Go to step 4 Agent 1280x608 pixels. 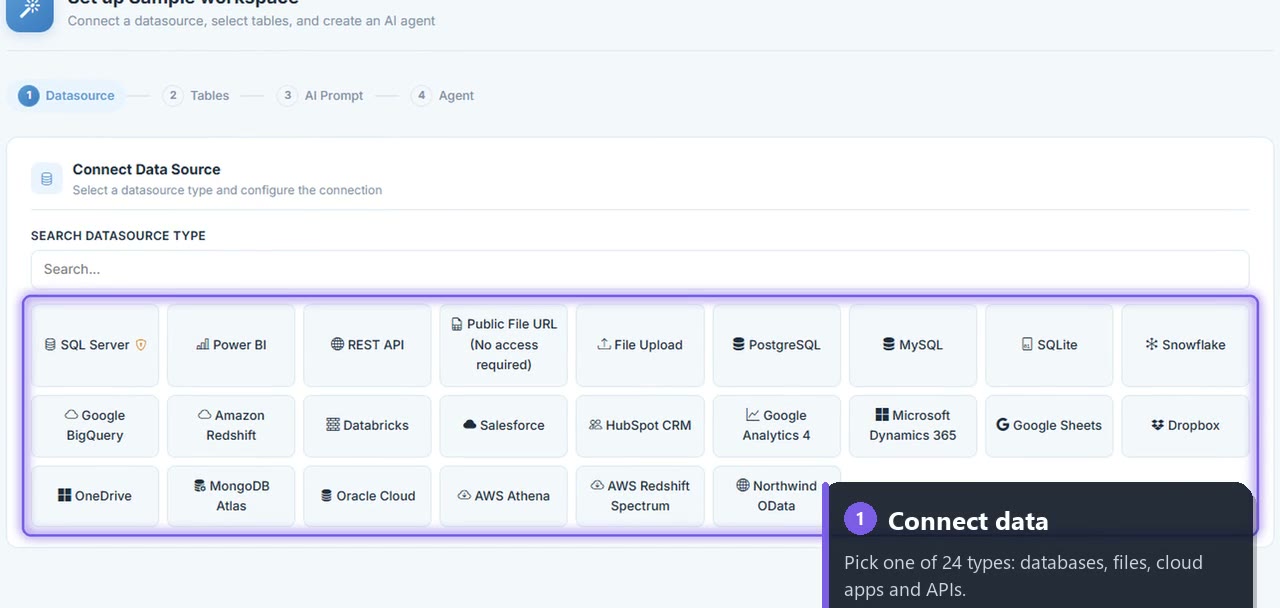(443, 96)
